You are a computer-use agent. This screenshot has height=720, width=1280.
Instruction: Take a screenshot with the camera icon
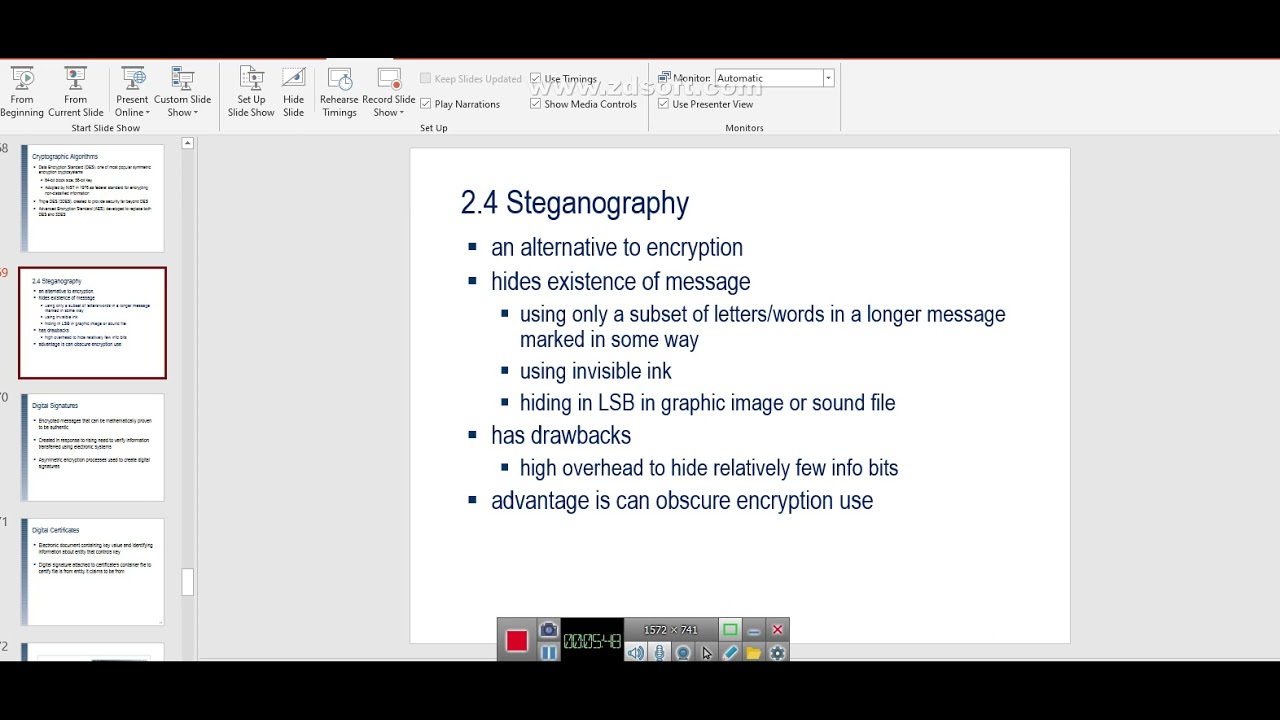coord(548,629)
